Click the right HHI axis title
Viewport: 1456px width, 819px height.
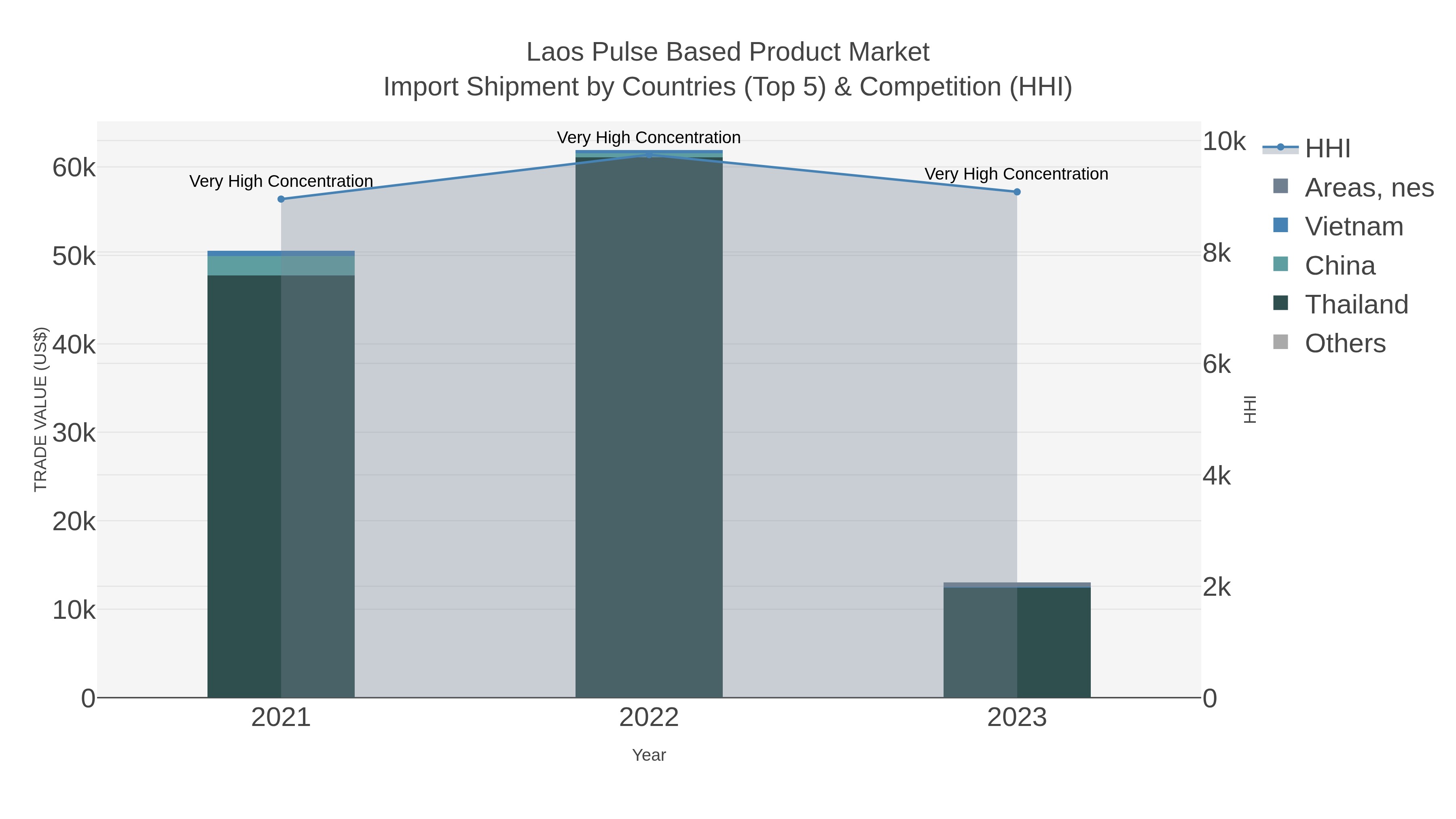coord(1250,409)
